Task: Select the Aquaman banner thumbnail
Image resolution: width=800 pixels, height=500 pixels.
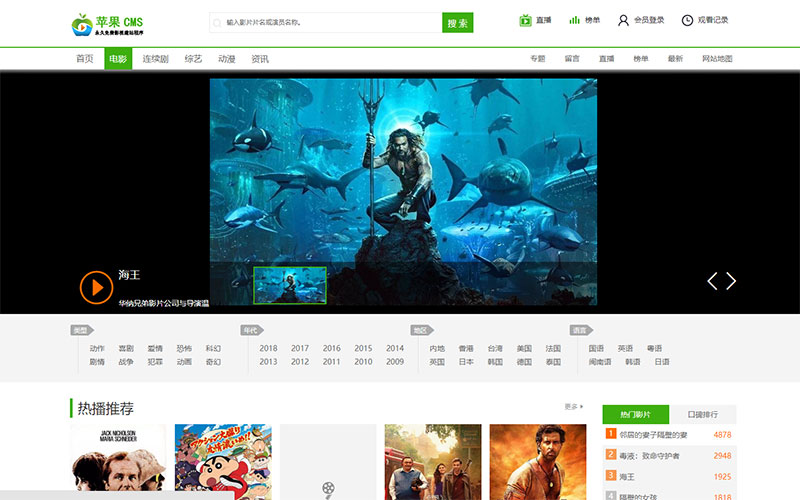Action: 290,285
